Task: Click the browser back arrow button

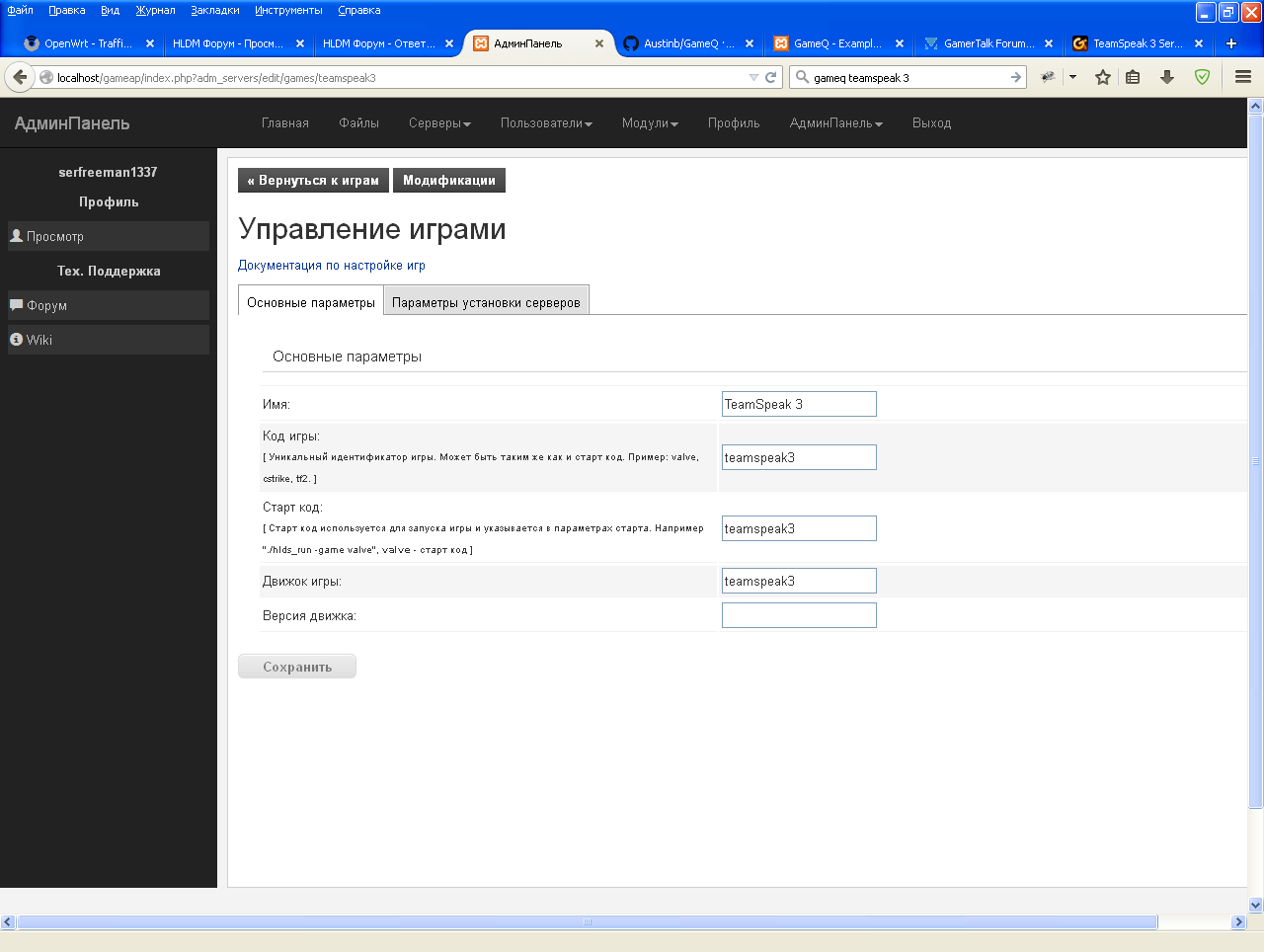Action: click(x=20, y=77)
